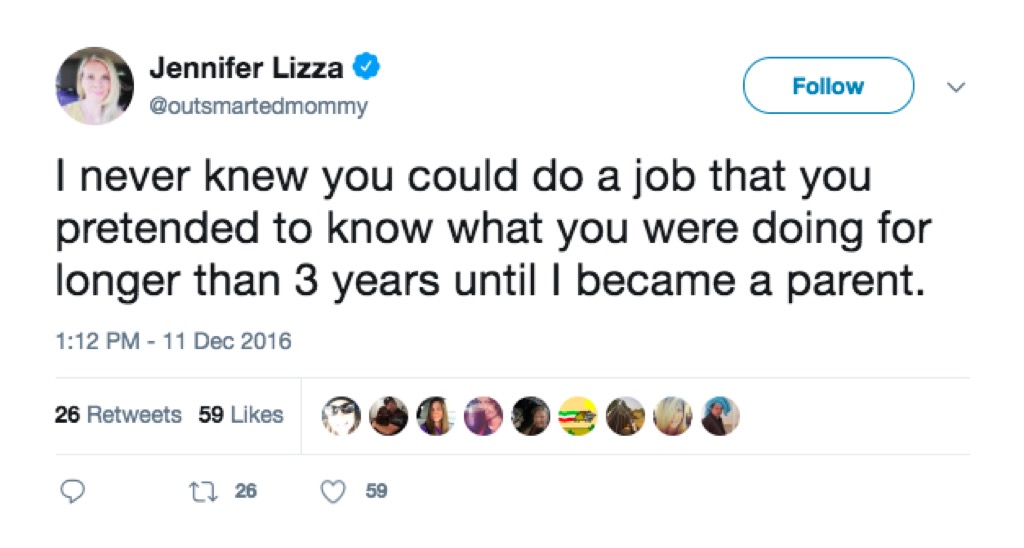1024x548 pixels.
Task: Click the tweet body text
Action: [490, 230]
